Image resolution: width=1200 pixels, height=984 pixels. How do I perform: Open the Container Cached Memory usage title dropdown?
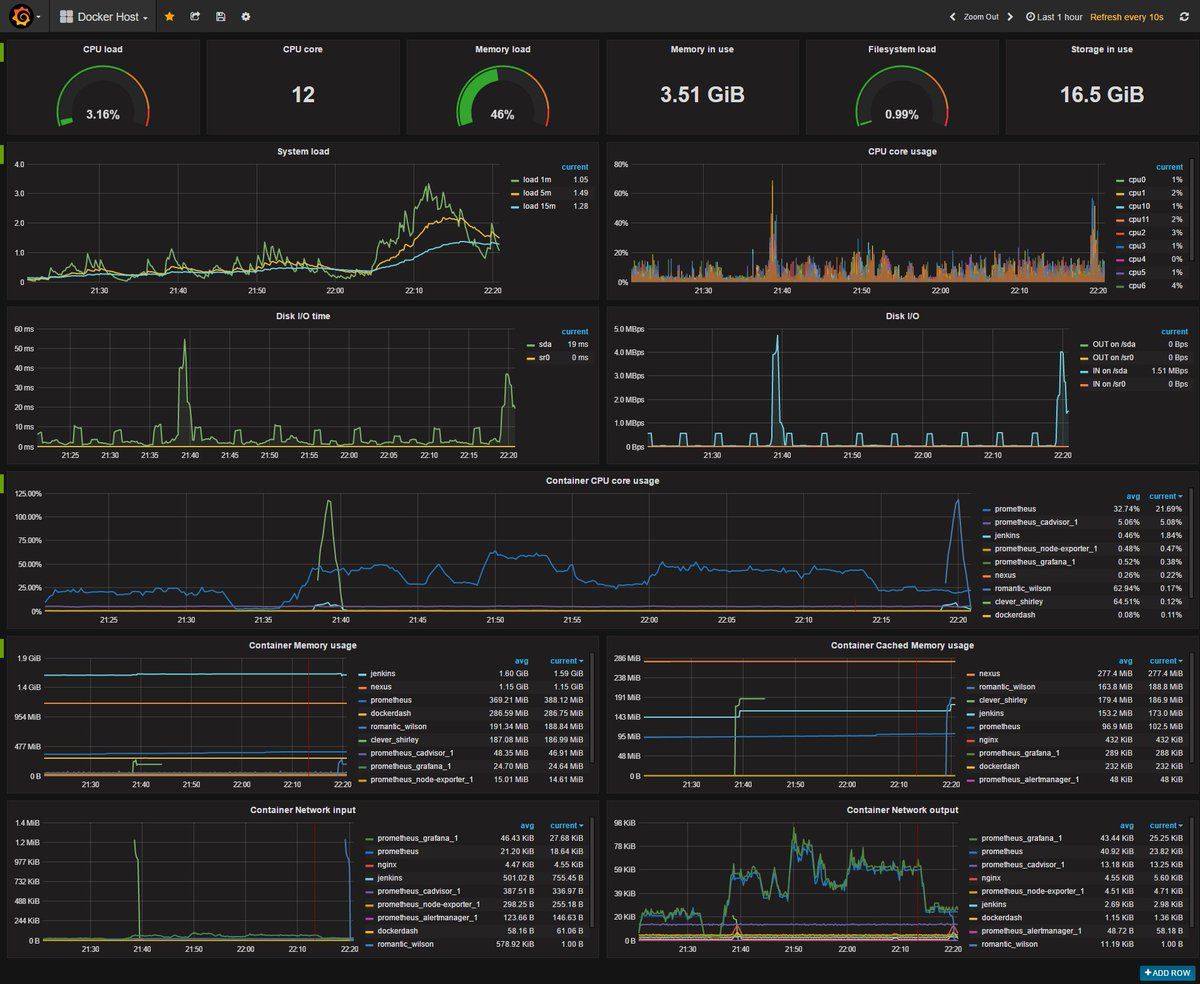click(x=902, y=645)
